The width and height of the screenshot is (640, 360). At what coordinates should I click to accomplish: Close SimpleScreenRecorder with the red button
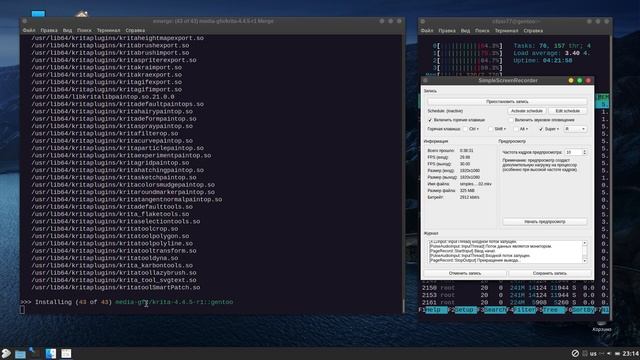point(588,80)
